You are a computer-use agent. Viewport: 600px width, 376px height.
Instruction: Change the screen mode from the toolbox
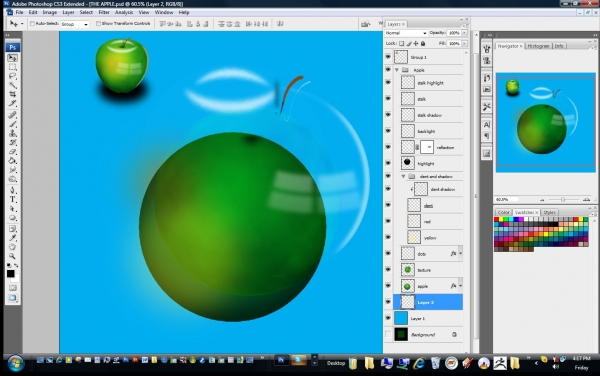tap(13, 298)
